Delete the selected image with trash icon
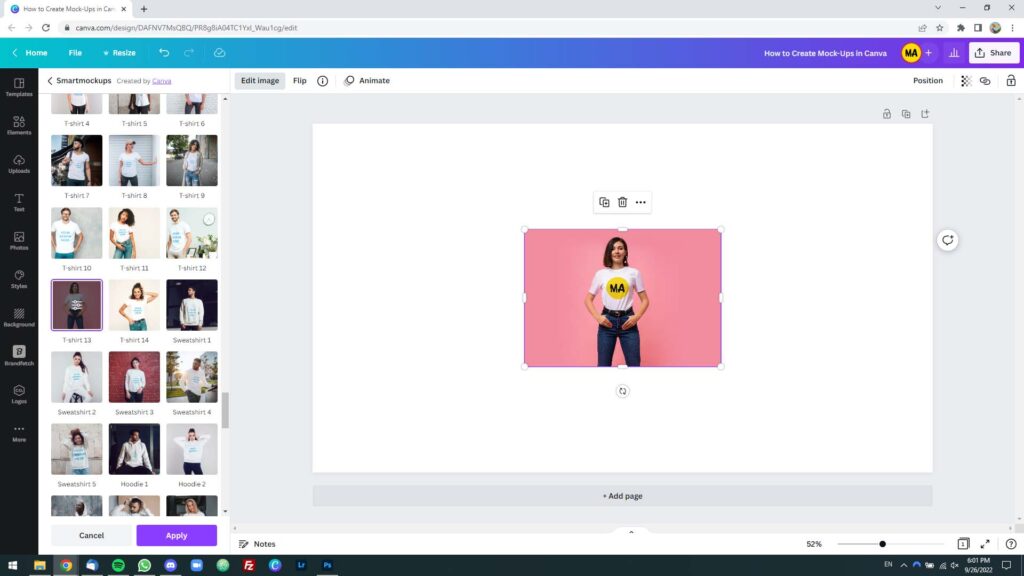Image resolution: width=1024 pixels, height=576 pixels. [x=622, y=202]
